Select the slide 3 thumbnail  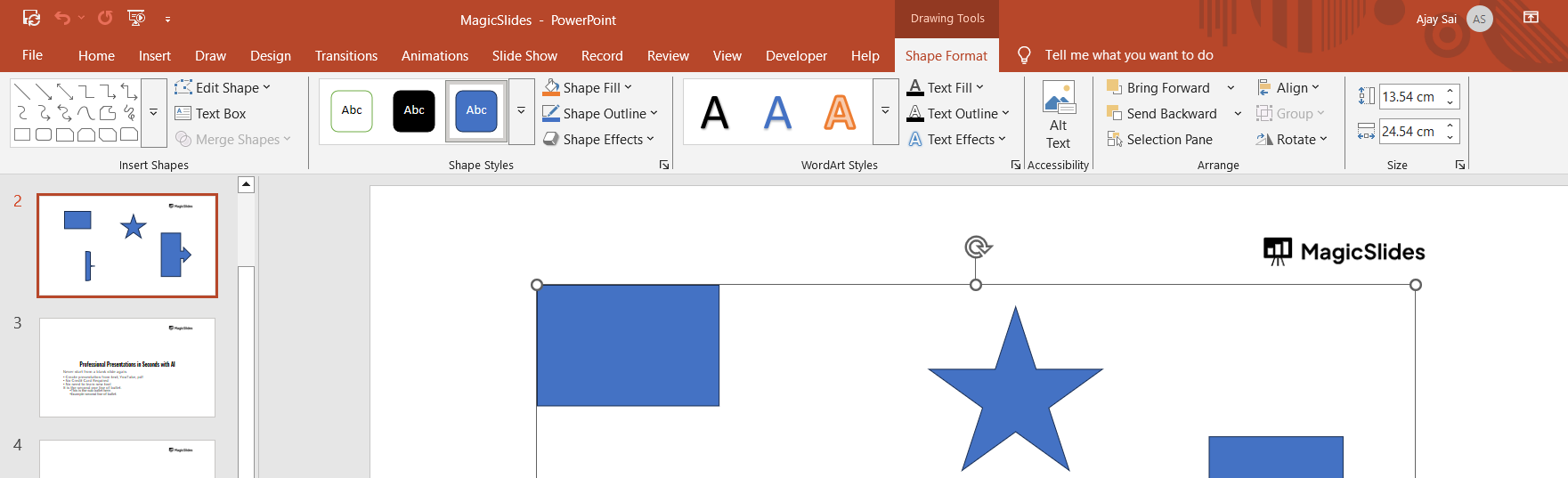click(x=127, y=367)
